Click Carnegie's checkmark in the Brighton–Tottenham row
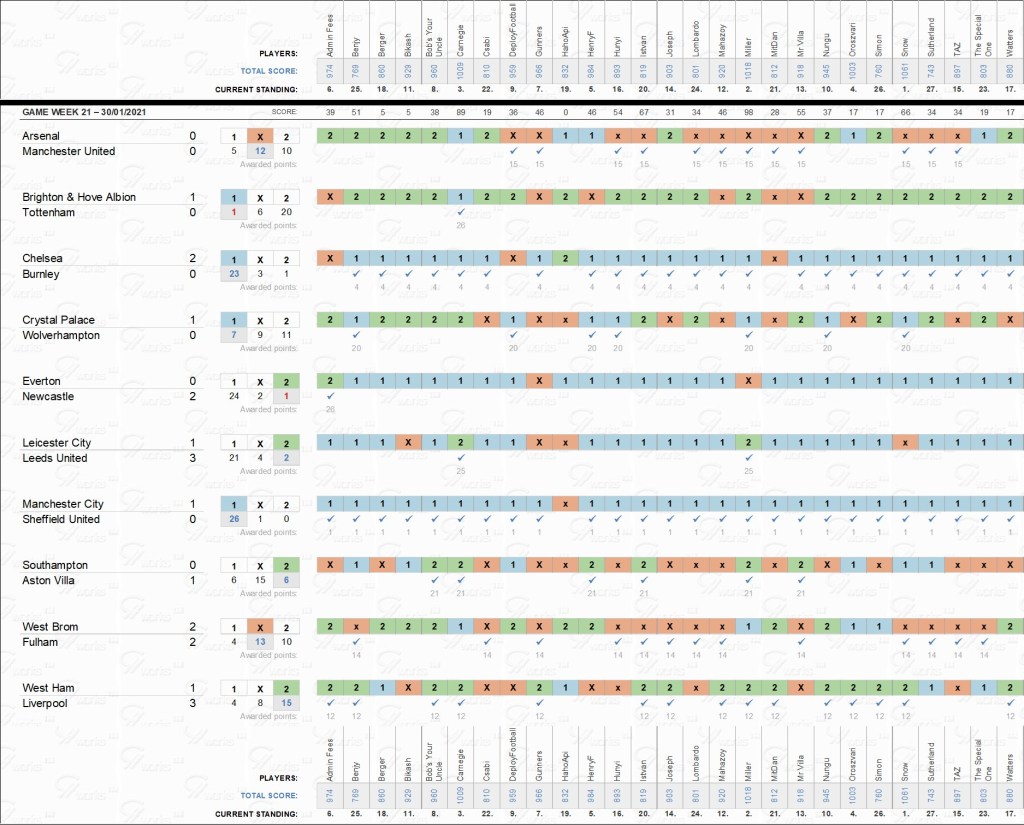The height and width of the screenshot is (825, 1024). pos(460,212)
